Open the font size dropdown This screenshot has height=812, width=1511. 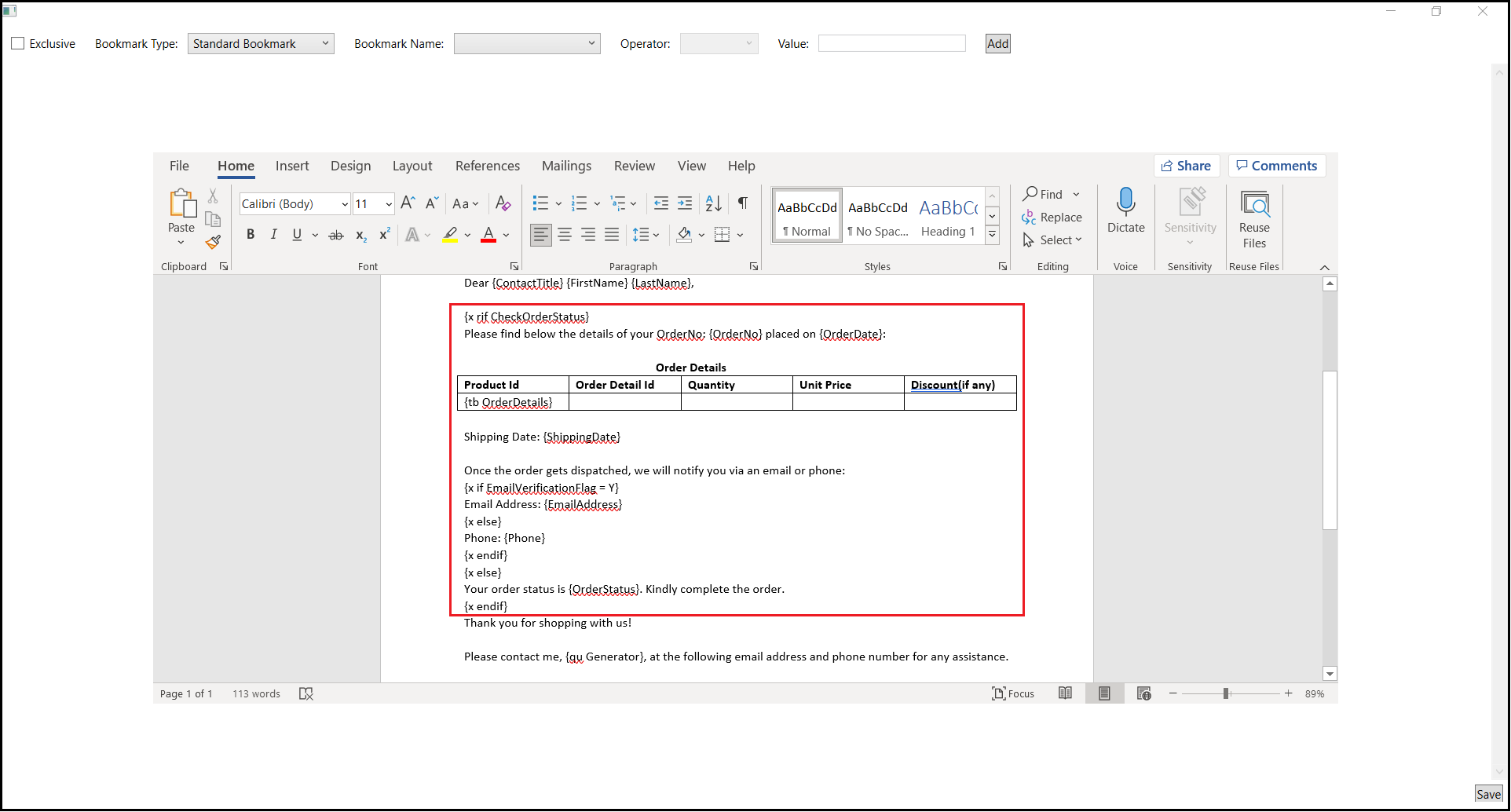point(389,204)
